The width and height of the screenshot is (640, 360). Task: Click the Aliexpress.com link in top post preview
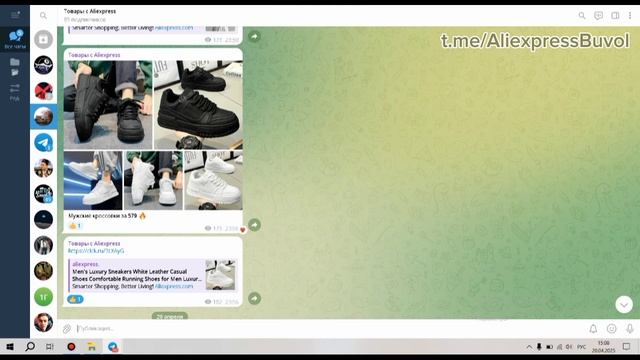174,28
